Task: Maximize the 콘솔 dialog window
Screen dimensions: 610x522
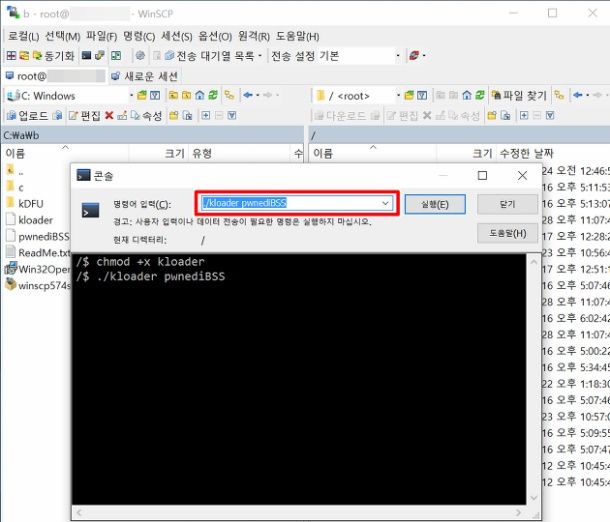Action: 482,175
